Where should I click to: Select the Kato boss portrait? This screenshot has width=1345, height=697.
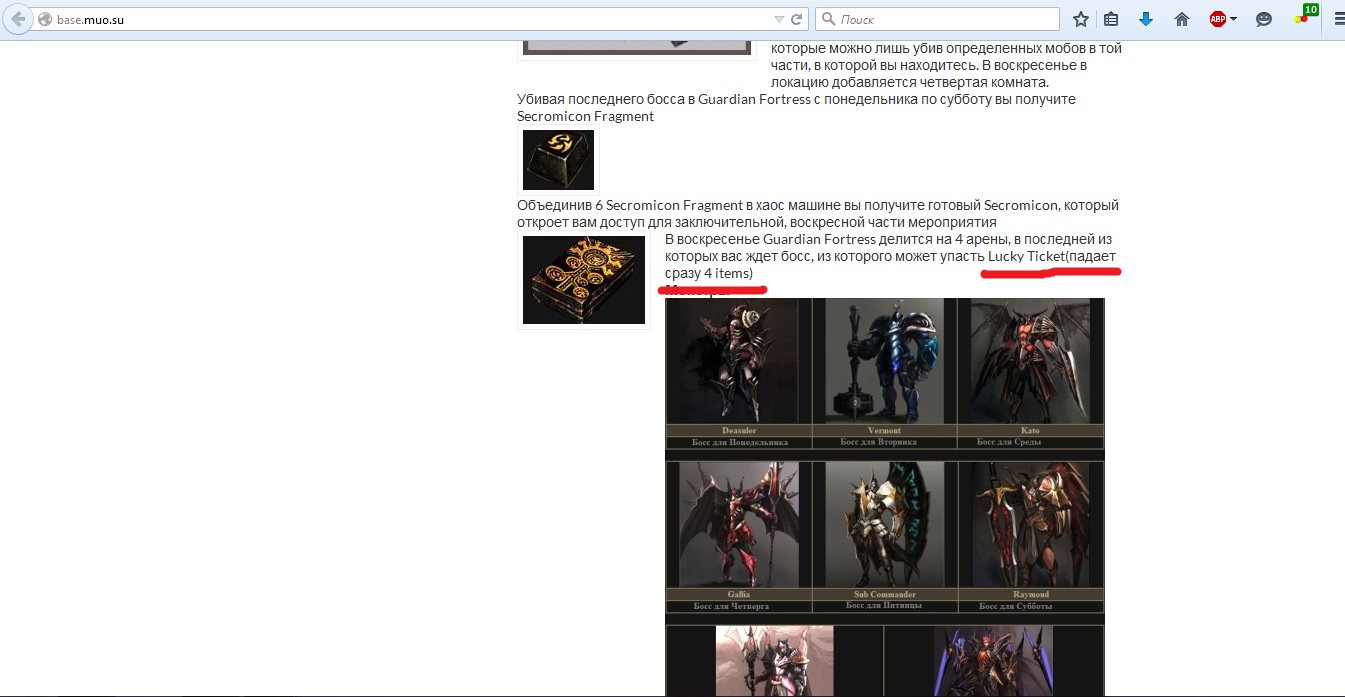pyautogui.click(x=1030, y=361)
